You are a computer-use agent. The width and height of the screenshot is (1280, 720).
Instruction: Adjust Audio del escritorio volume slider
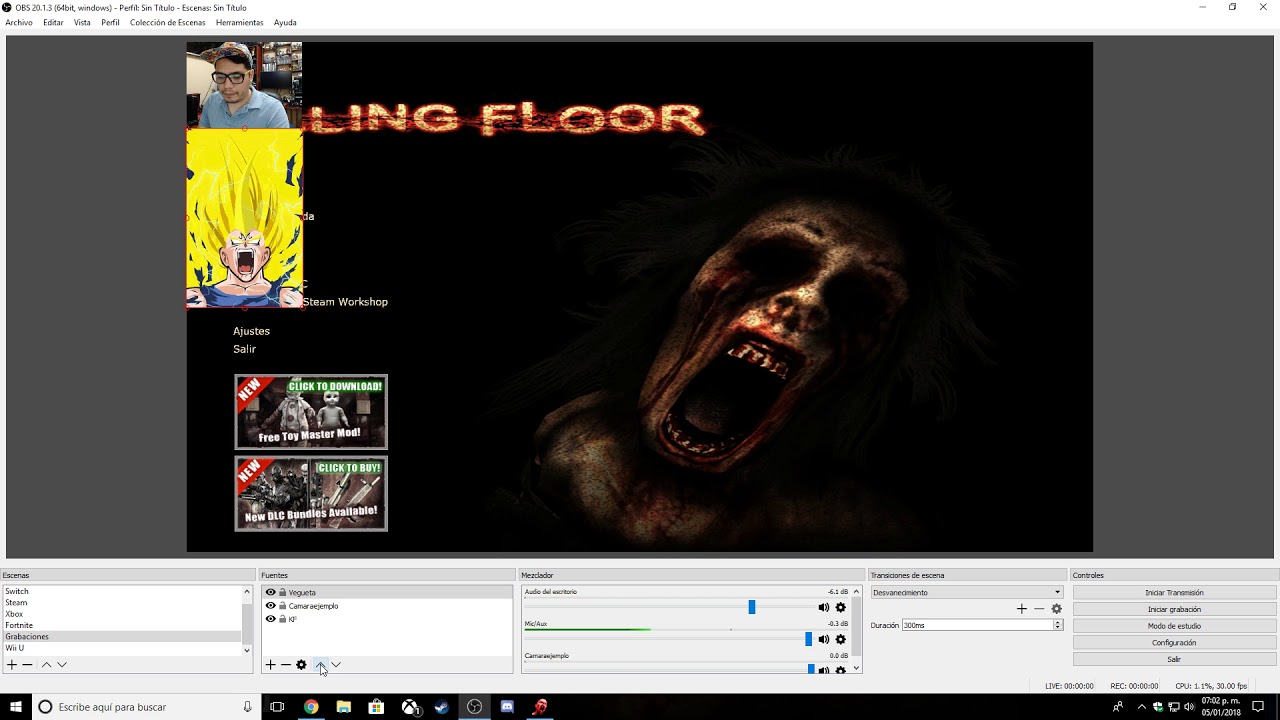click(x=752, y=607)
